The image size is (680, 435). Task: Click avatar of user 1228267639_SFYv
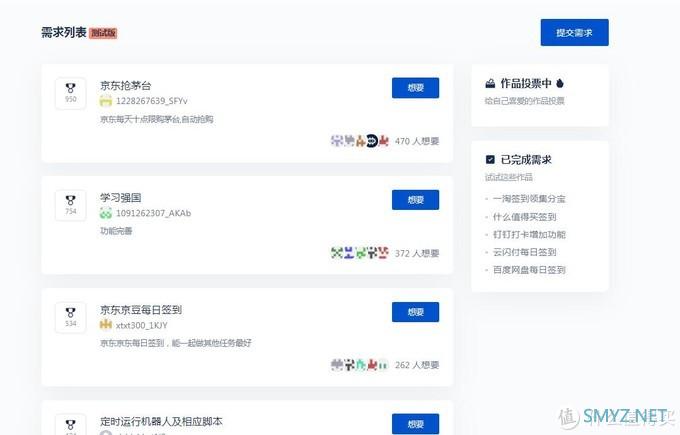pos(106,101)
